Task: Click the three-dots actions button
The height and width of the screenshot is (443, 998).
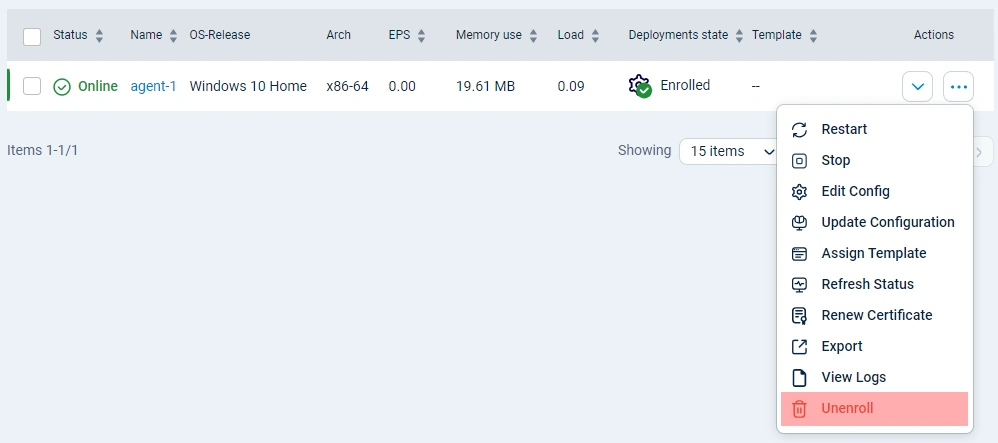Action: pos(958,87)
